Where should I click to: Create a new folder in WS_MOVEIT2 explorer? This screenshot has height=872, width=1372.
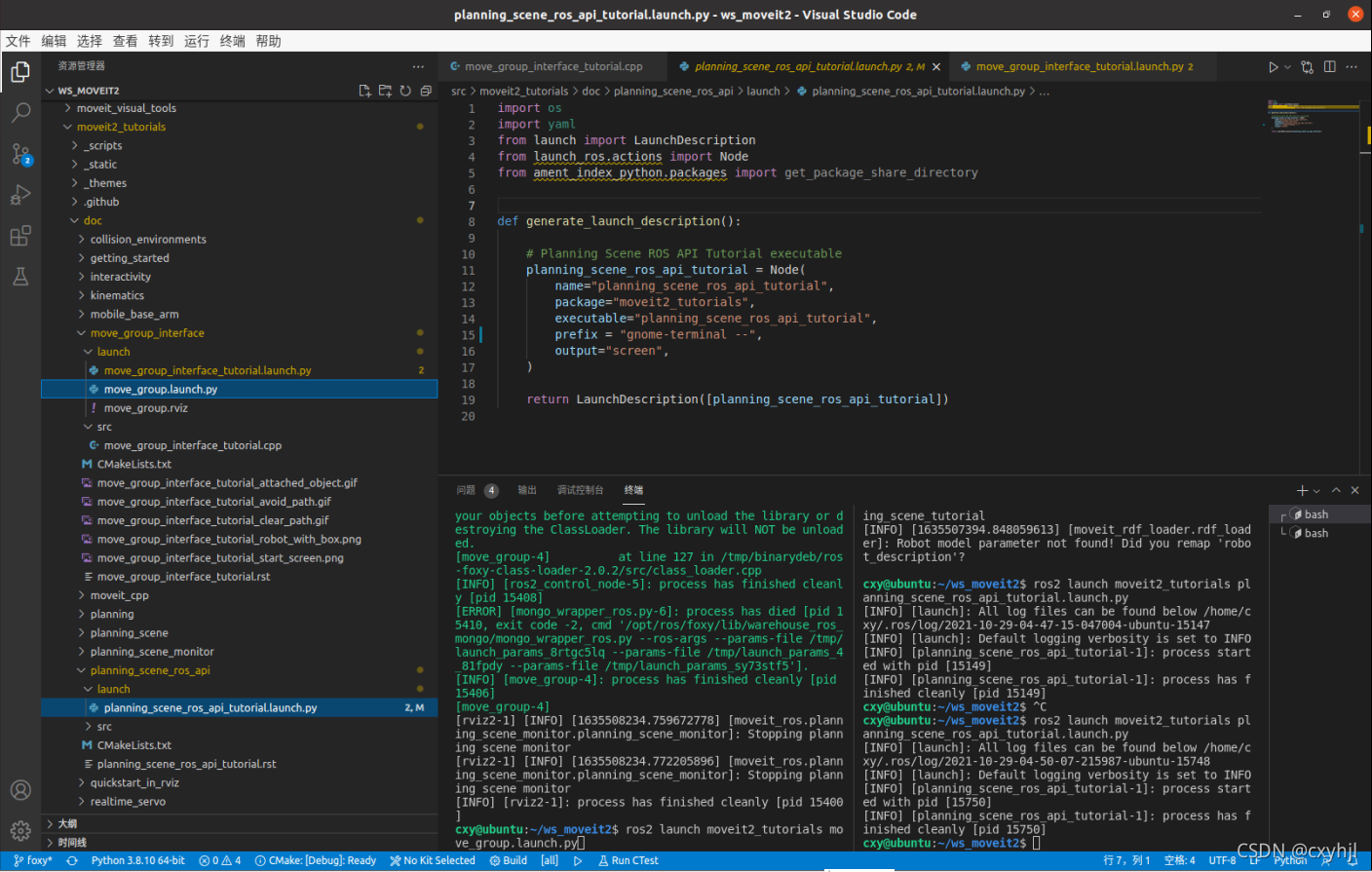point(385,91)
